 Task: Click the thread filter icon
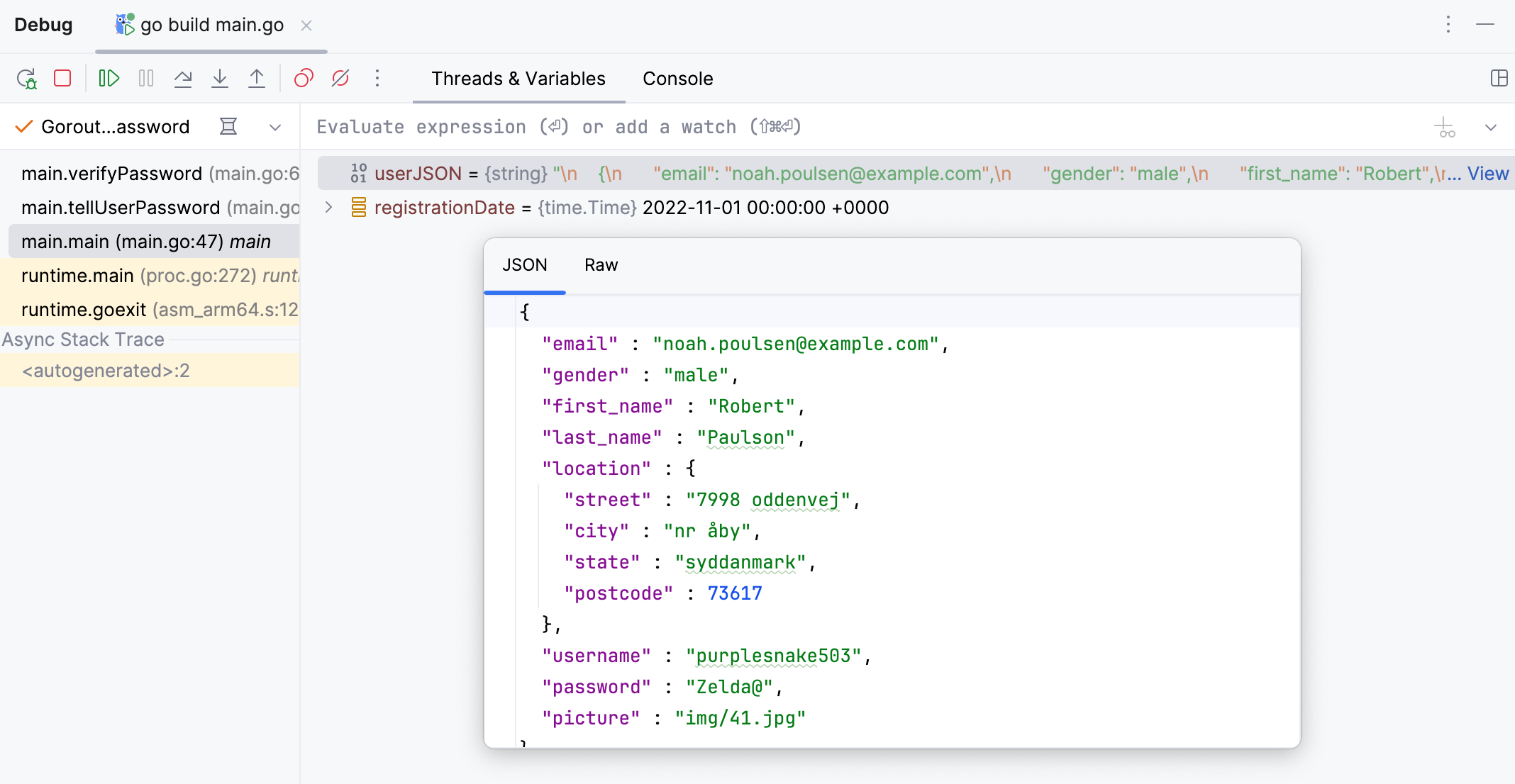tap(228, 127)
